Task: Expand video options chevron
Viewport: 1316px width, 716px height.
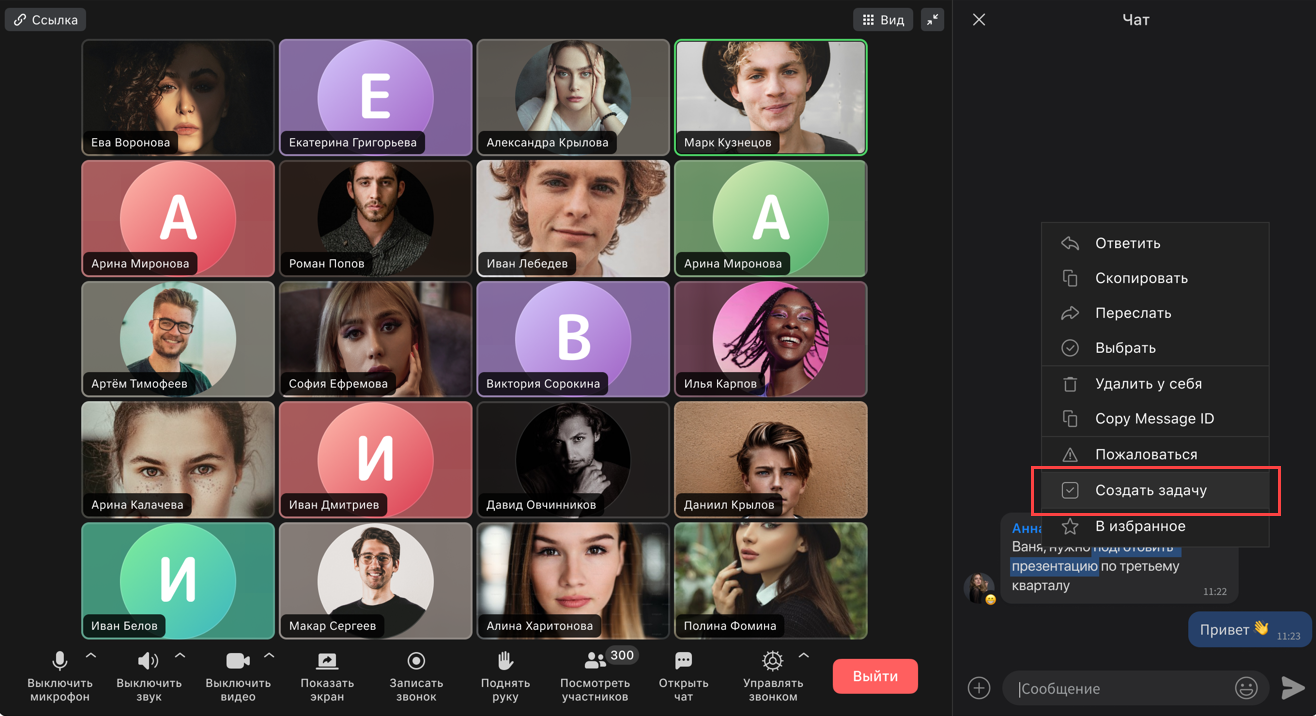Action: tap(269, 656)
